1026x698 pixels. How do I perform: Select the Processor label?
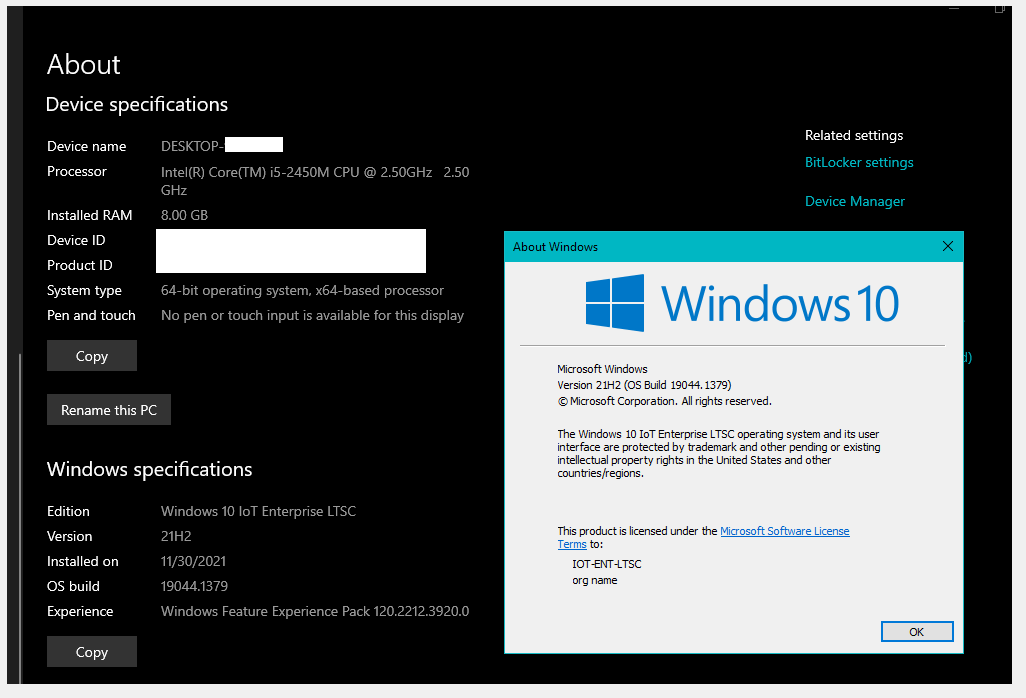[x=77, y=171]
